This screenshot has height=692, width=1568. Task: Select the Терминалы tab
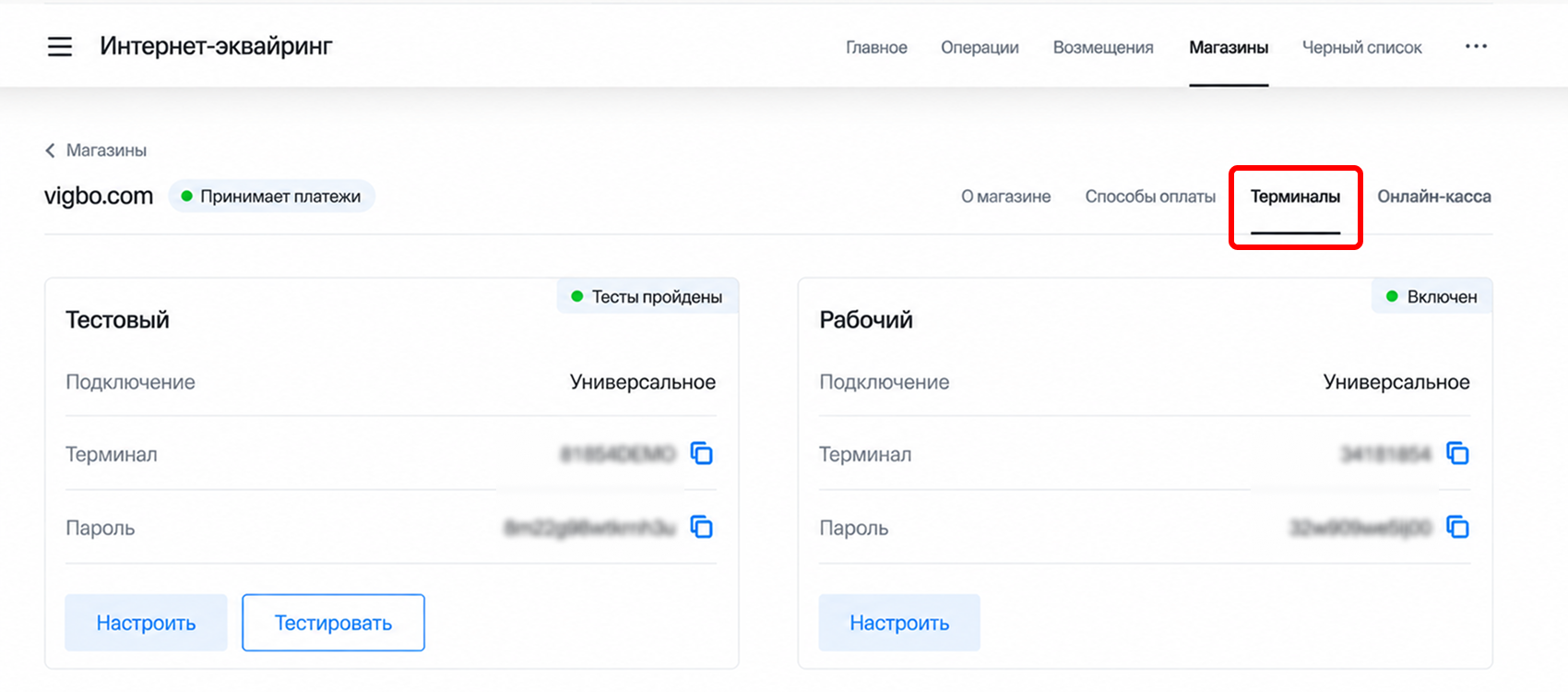coord(1295,197)
